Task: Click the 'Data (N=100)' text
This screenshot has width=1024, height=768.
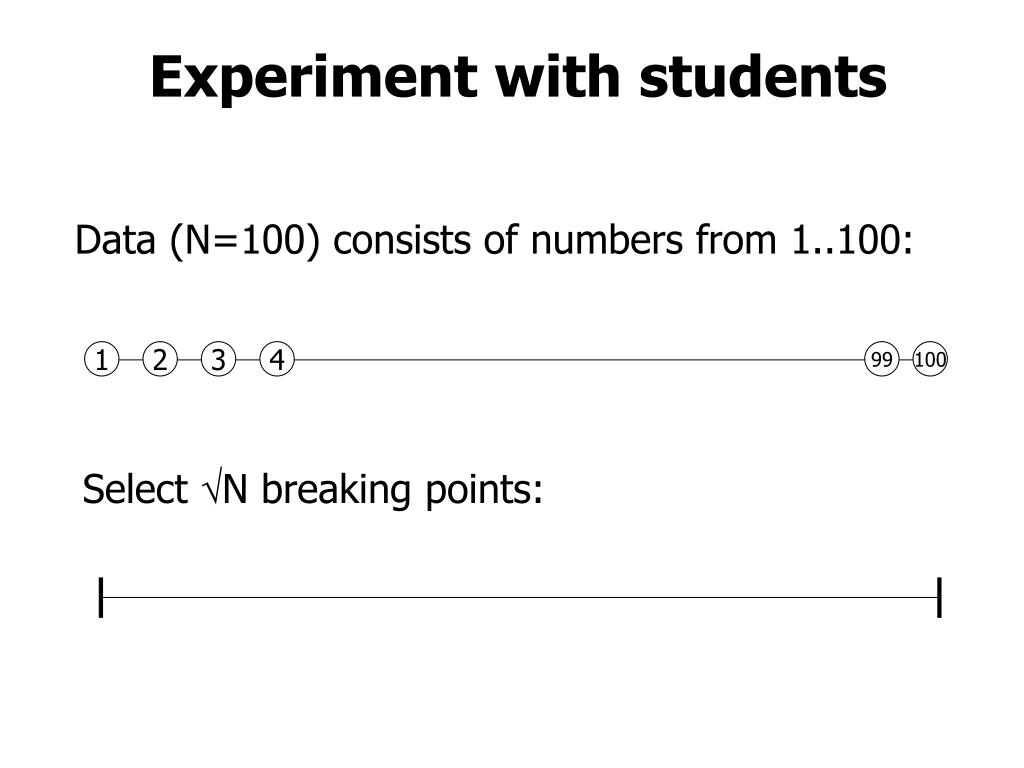Action: click(x=198, y=240)
